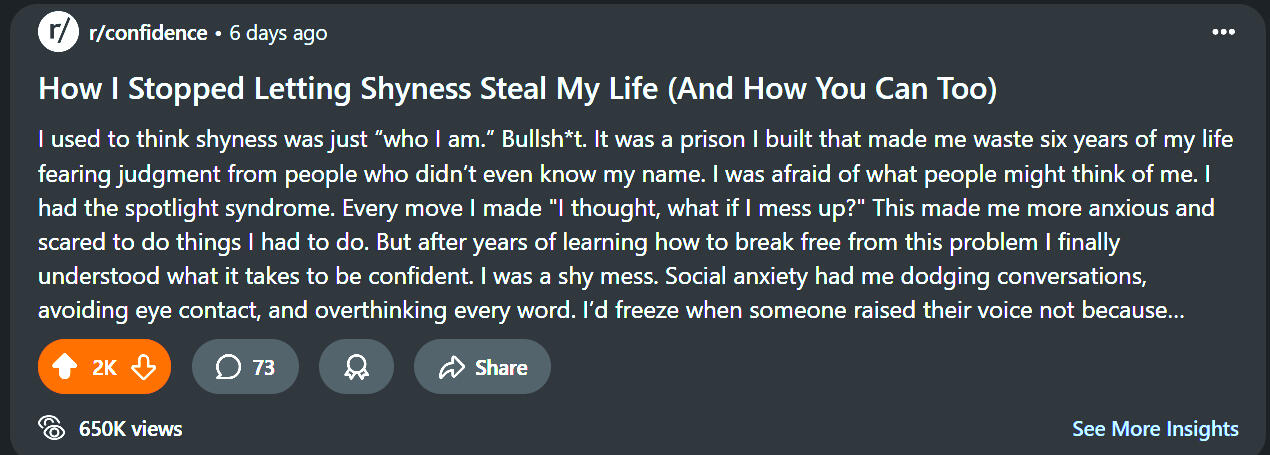This screenshot has width=1270, height=455.
Task: Open the three-dot post options menu
Action: pos(1223,32)
